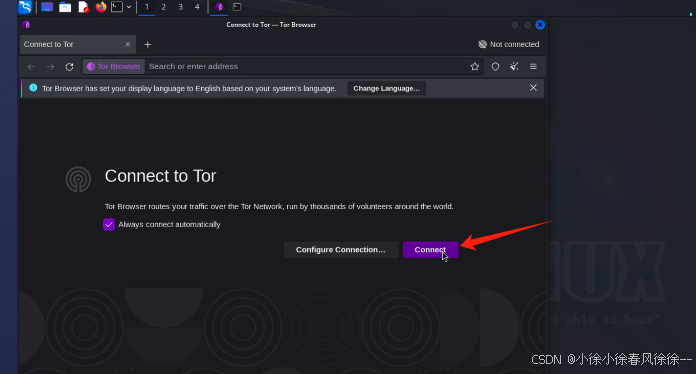Switch to workspace 2
696x374 pixels.
click(164, 7)
